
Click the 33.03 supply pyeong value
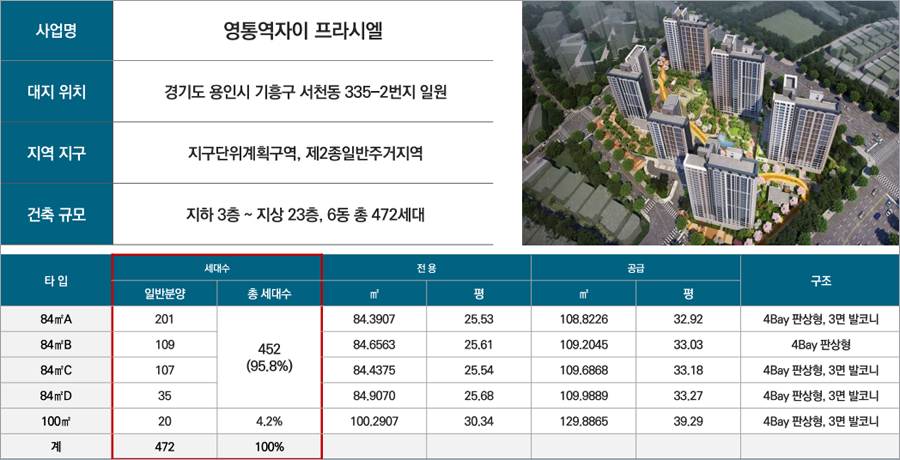(x=688, y=345)
